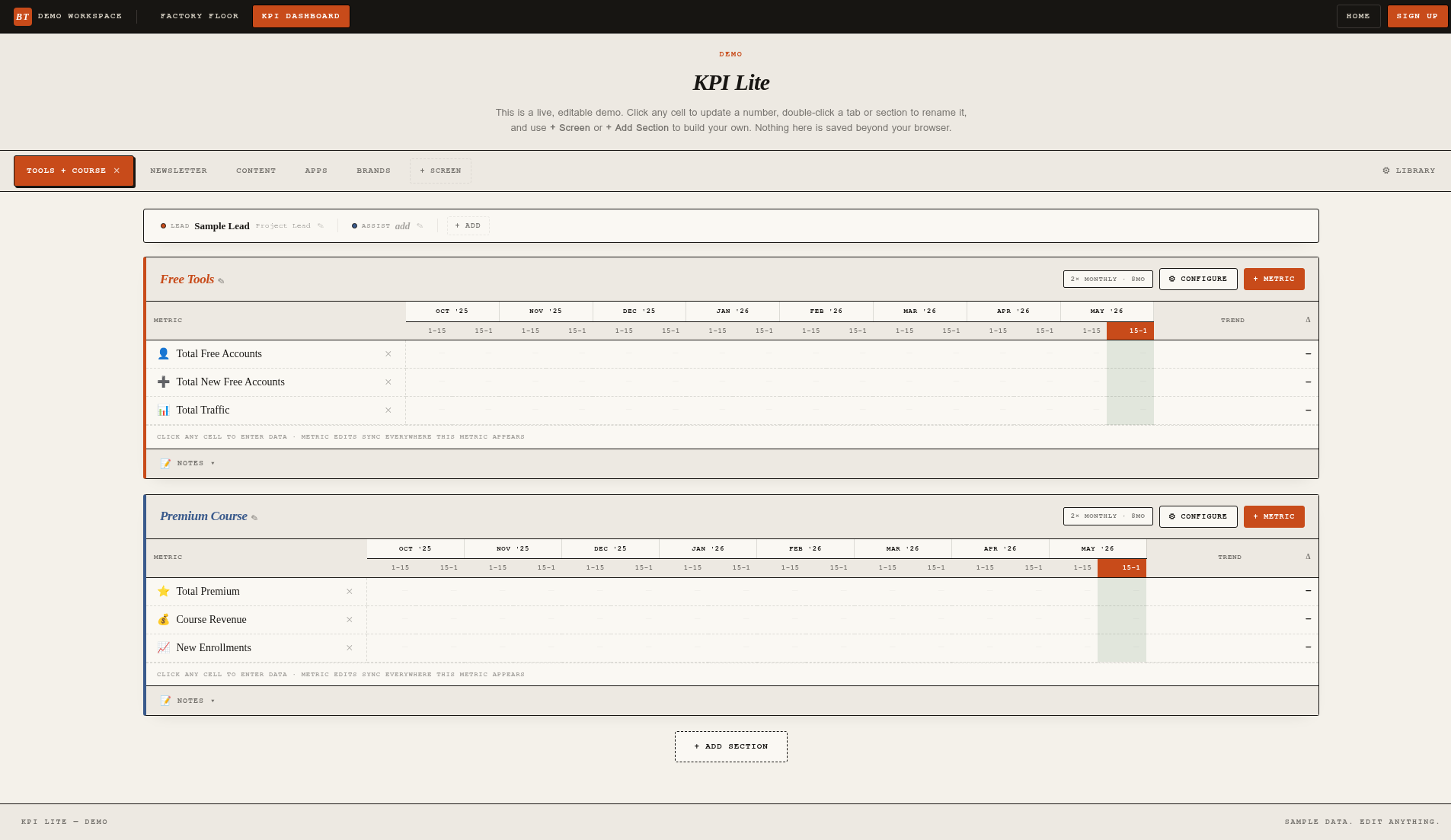Click Course Revenue current period cell

tap(1122, 619)
